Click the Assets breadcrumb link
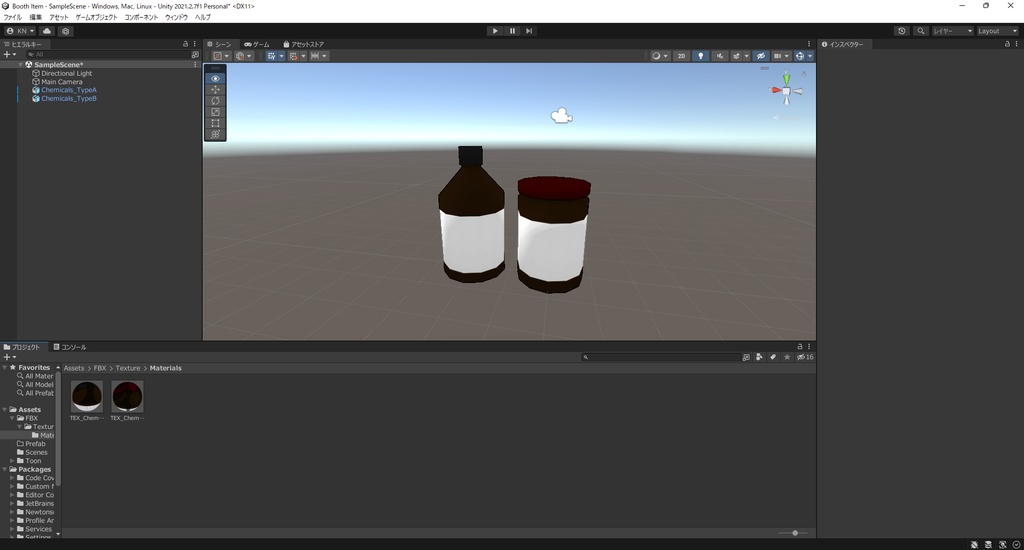 pos(74,368)
